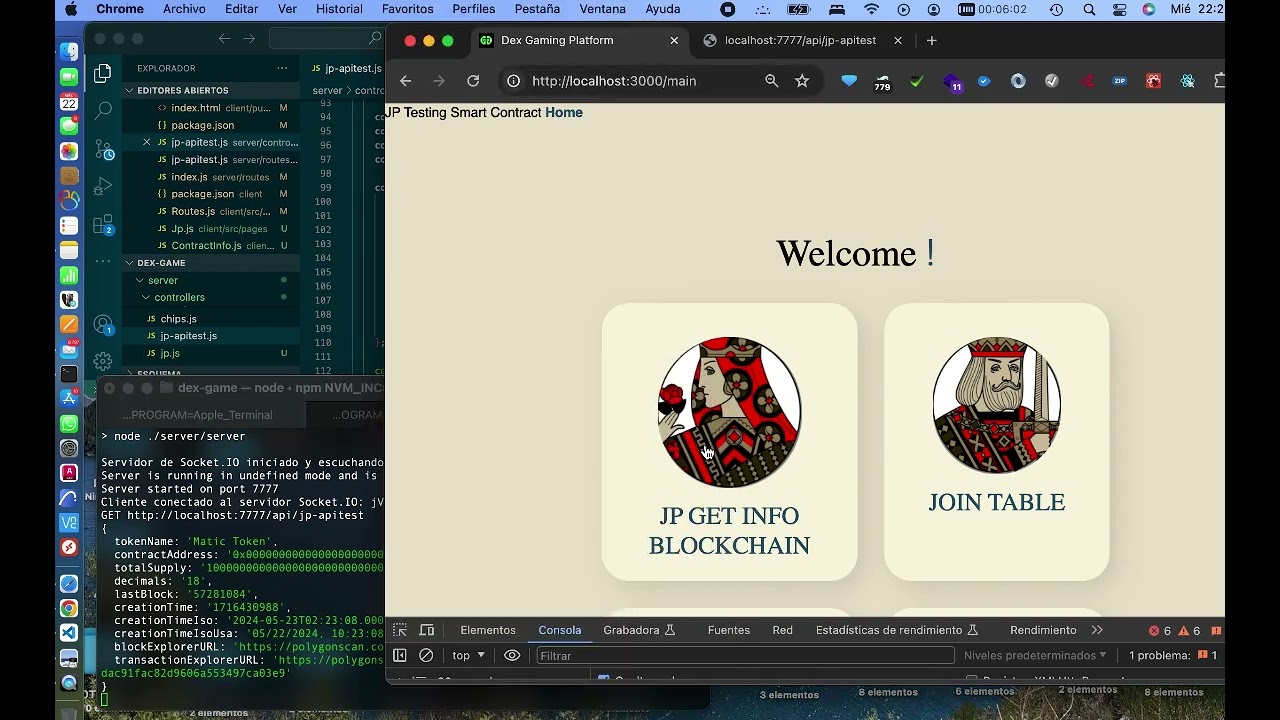Open new Chrome tab plus button

point(932,41)
